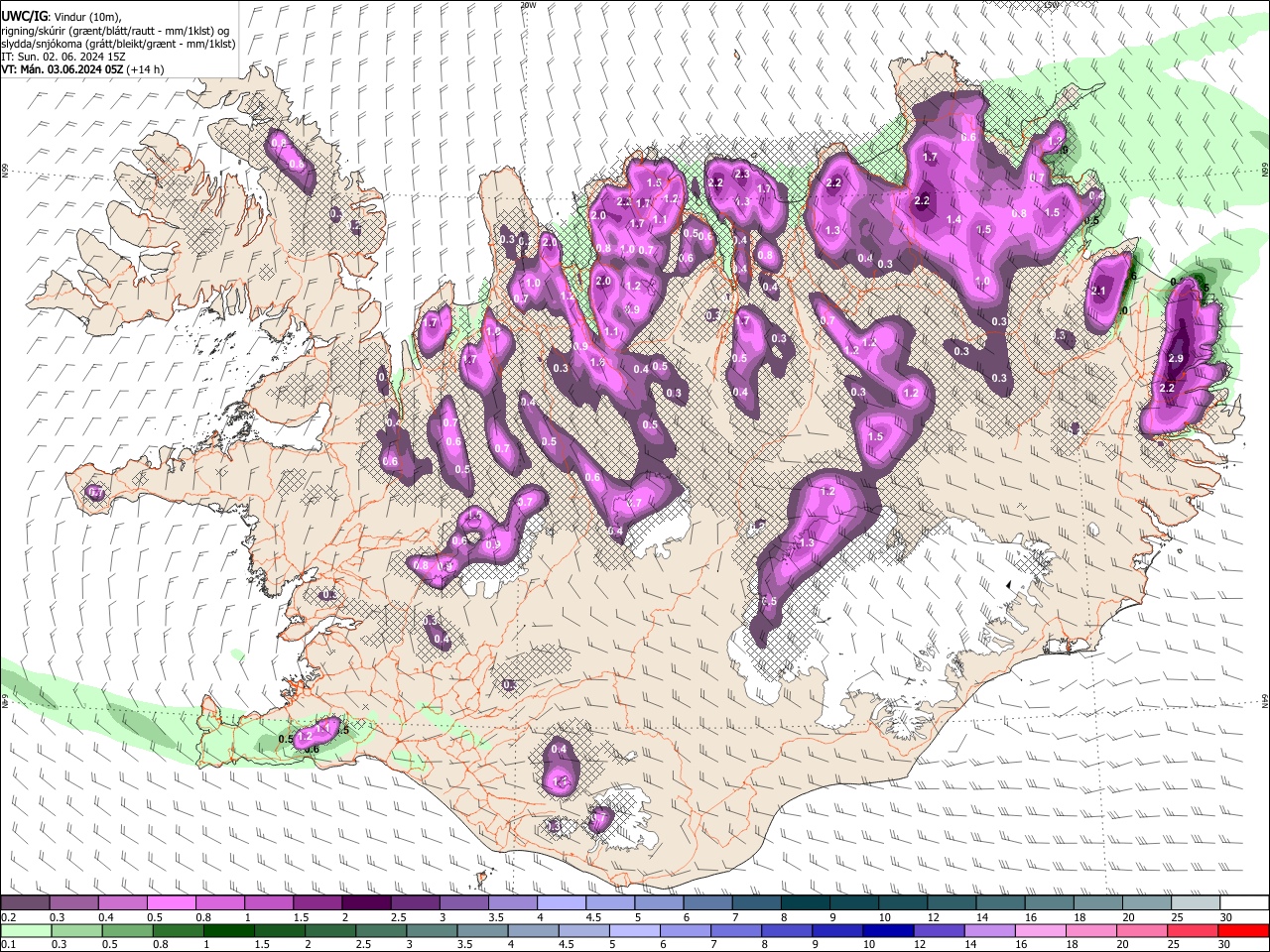Click the "2.9" snowfall value on the map
Screen dimensions: 1270x952
click(1177, 358)
